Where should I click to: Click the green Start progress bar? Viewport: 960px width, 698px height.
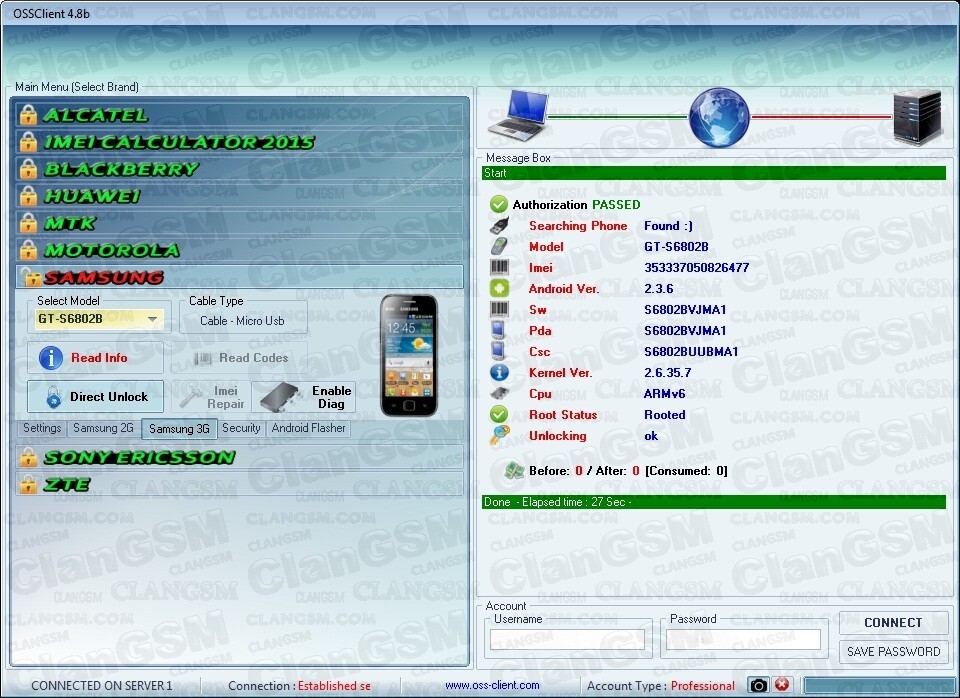coord(714,173)
